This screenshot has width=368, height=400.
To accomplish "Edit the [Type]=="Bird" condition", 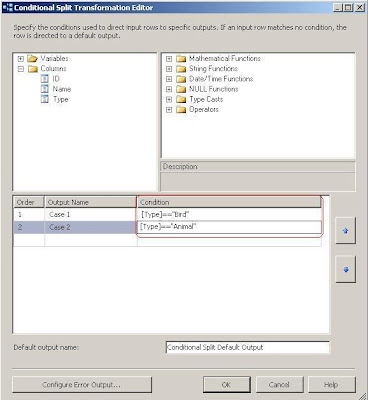I will [x=229, y=214].
